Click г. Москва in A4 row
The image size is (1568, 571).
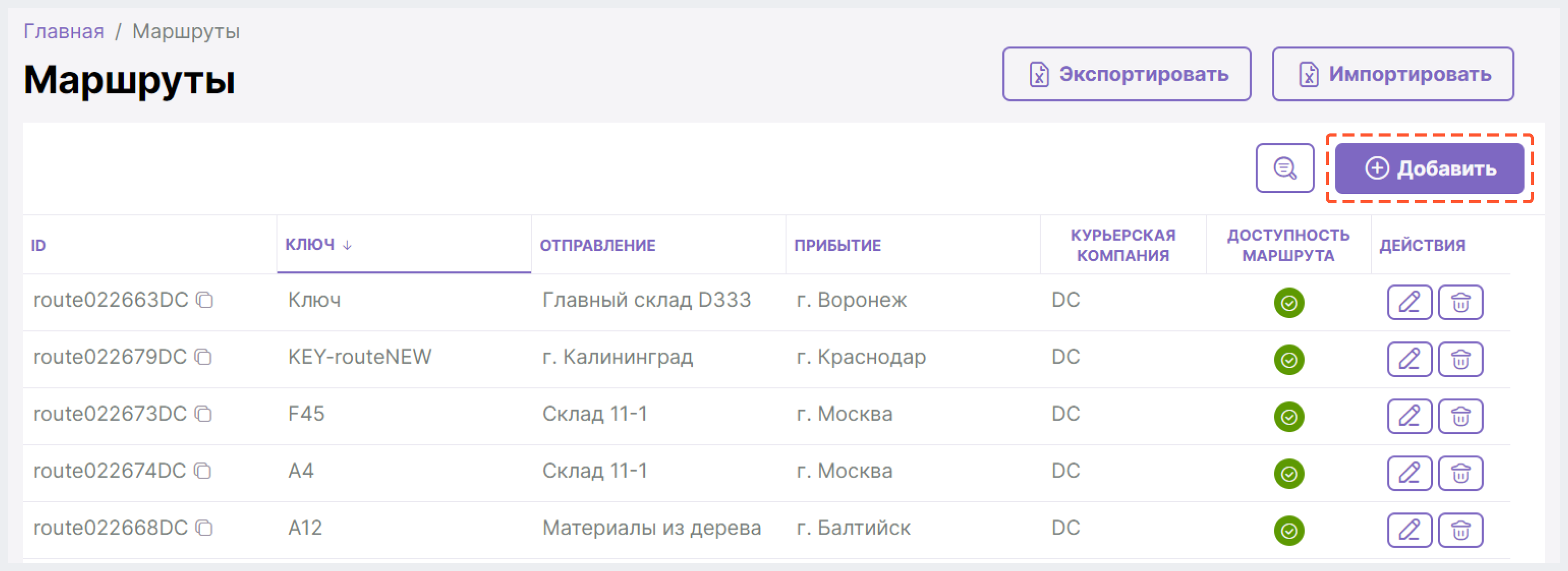pos(844,471)
